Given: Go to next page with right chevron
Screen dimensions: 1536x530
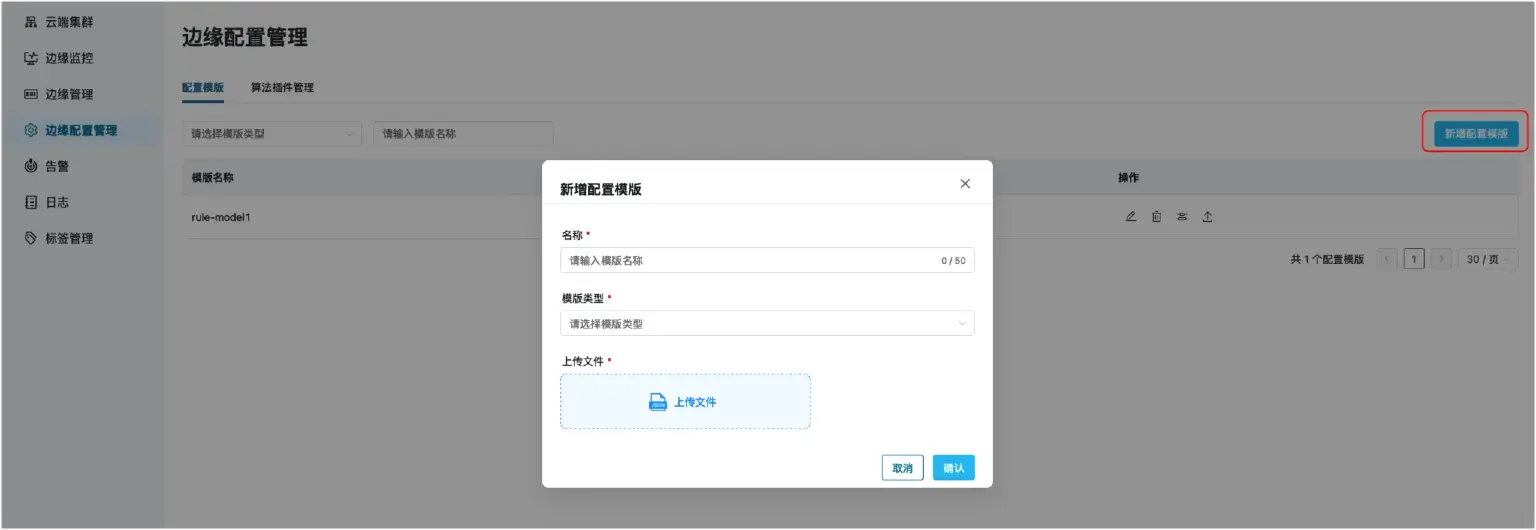Looking at the screenshot, I should (x=1441, y=259).
